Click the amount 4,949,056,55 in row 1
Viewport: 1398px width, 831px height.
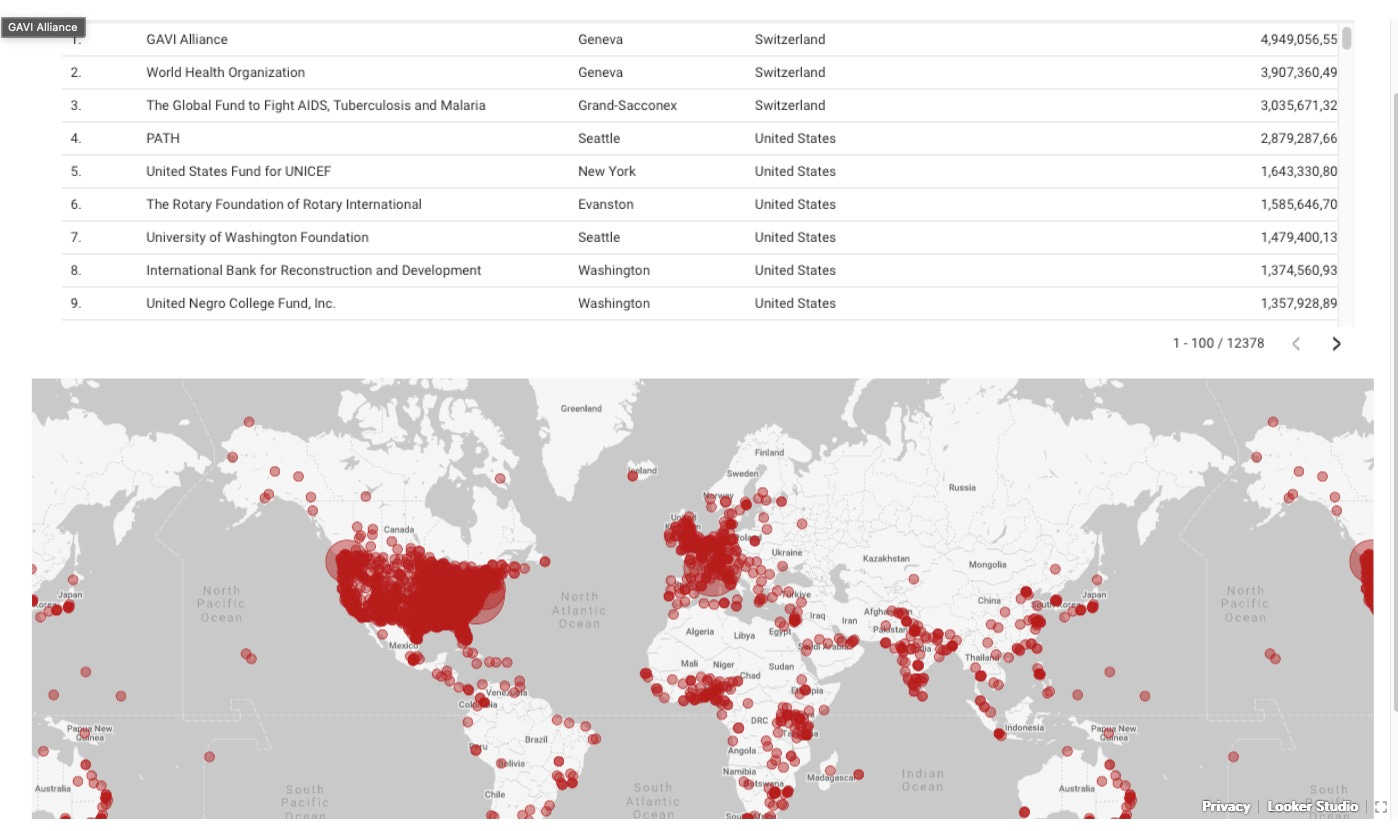click(x=1299, y=39)
